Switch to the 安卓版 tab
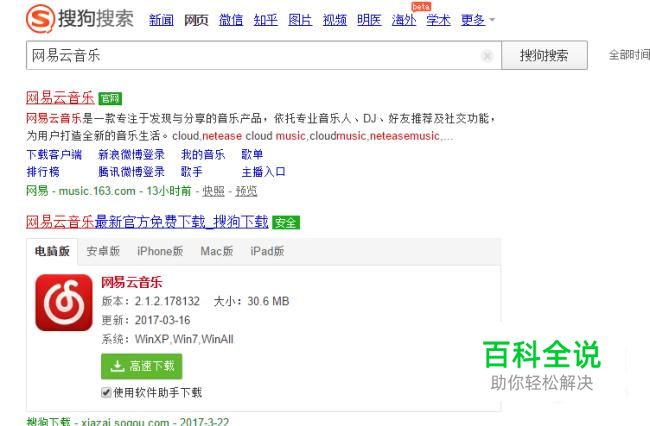The width and height of the screenshot is (650, 426). pos(103,251)
